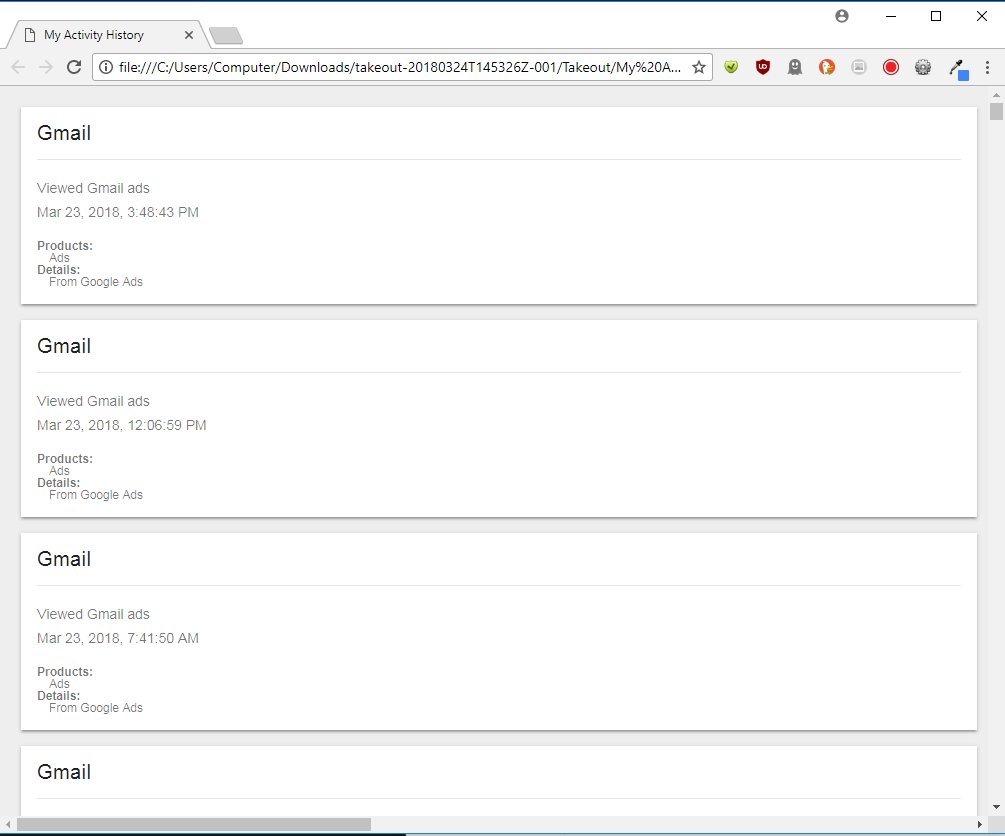The height and width of the screenshot is (836, 1005).
Task: Click 'Details:' label in the 12:06:59 PM card
Action: (58, 483)
